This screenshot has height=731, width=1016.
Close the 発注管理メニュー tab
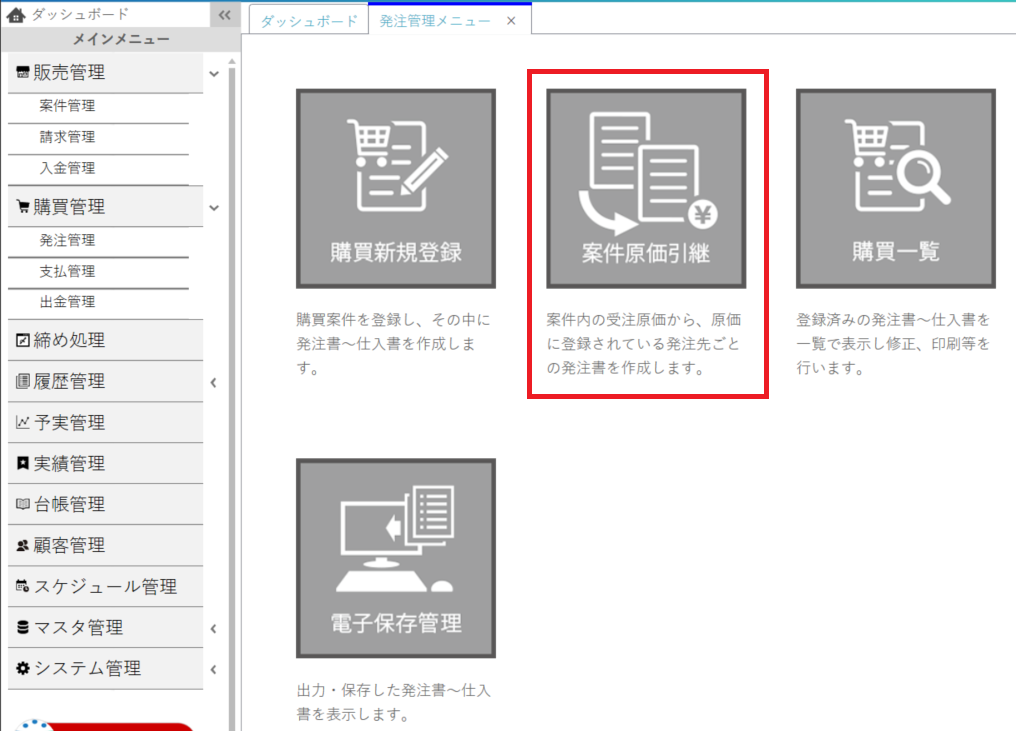pyautogui.click(x=511, y=21)
